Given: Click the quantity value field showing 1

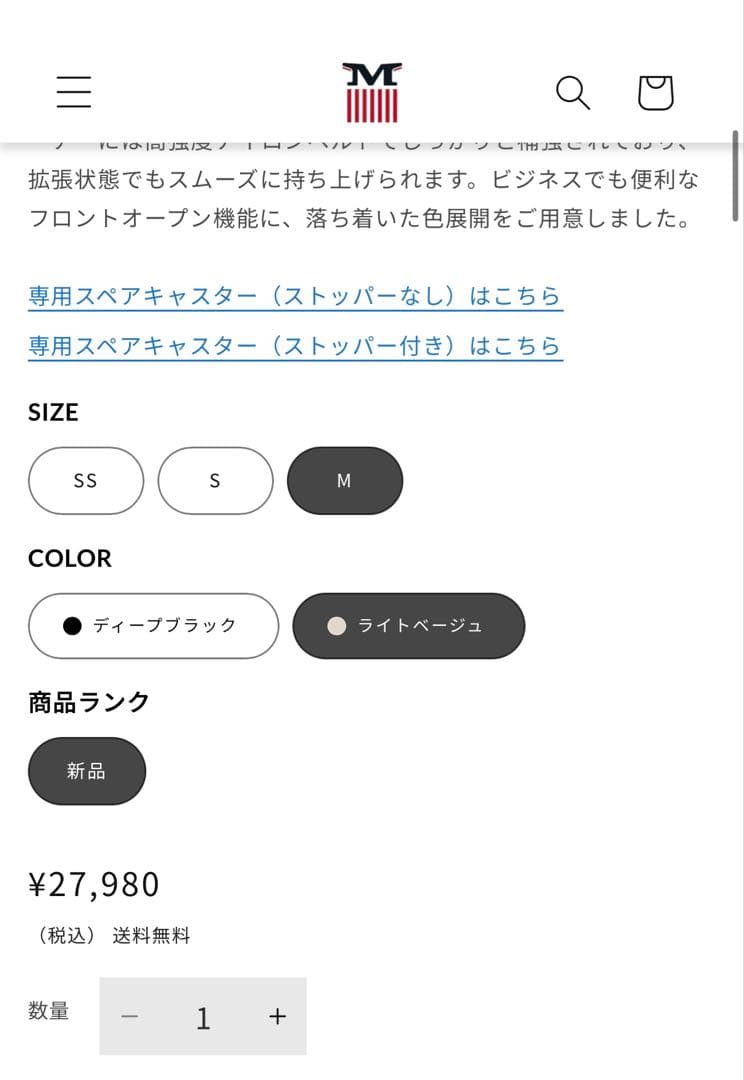Looking at the screenshot, I should [203, 1017].
